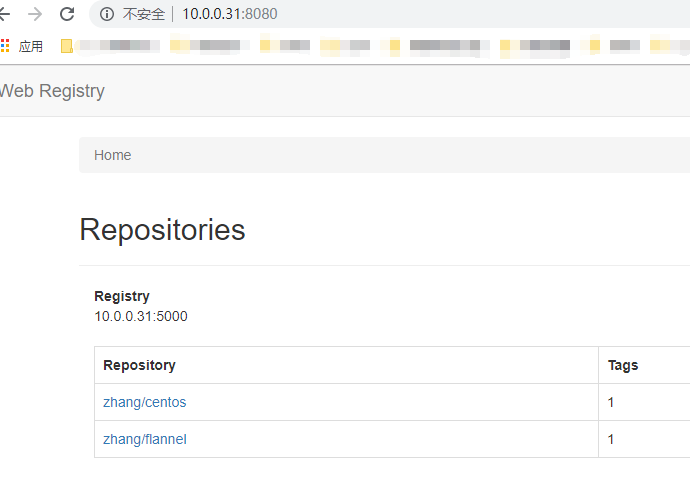The width and height of the screenshot is (690, 484).
Task: Click the tag count for zhang/centos
Action: point(611,402)
